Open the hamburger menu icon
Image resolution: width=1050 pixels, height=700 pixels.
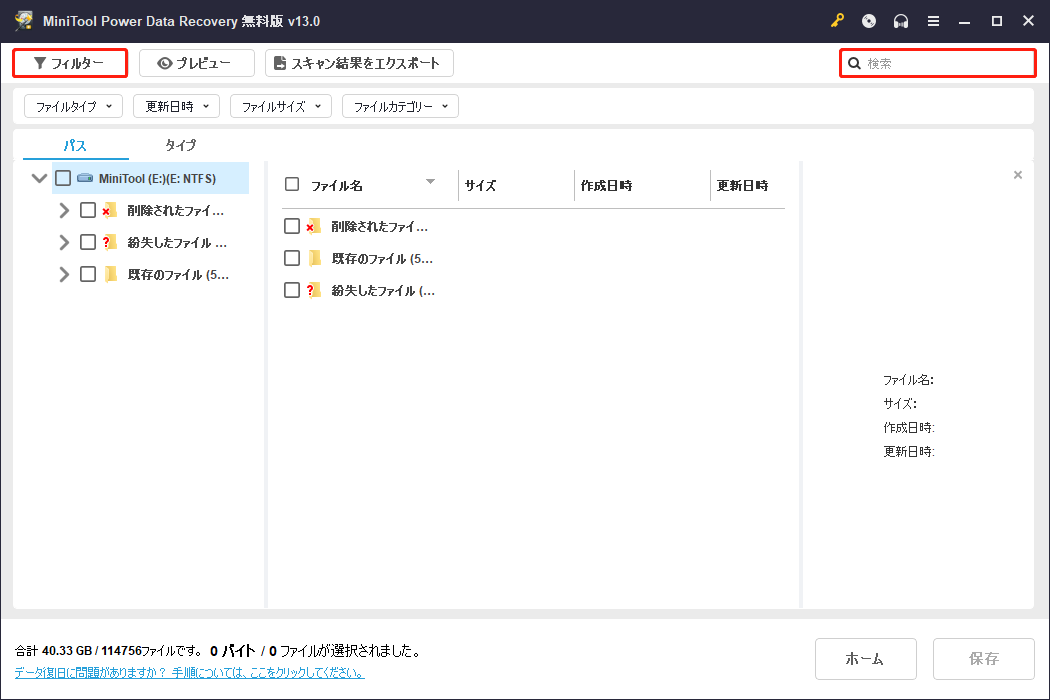[933, 21]
